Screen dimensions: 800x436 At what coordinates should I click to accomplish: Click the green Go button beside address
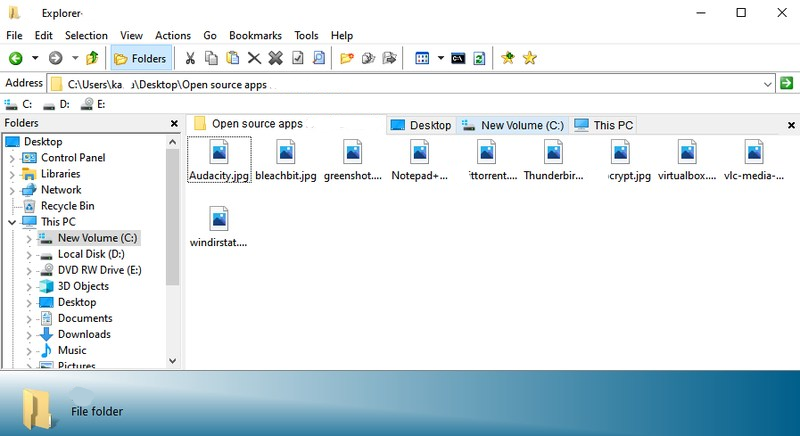(x=787, y=83)
